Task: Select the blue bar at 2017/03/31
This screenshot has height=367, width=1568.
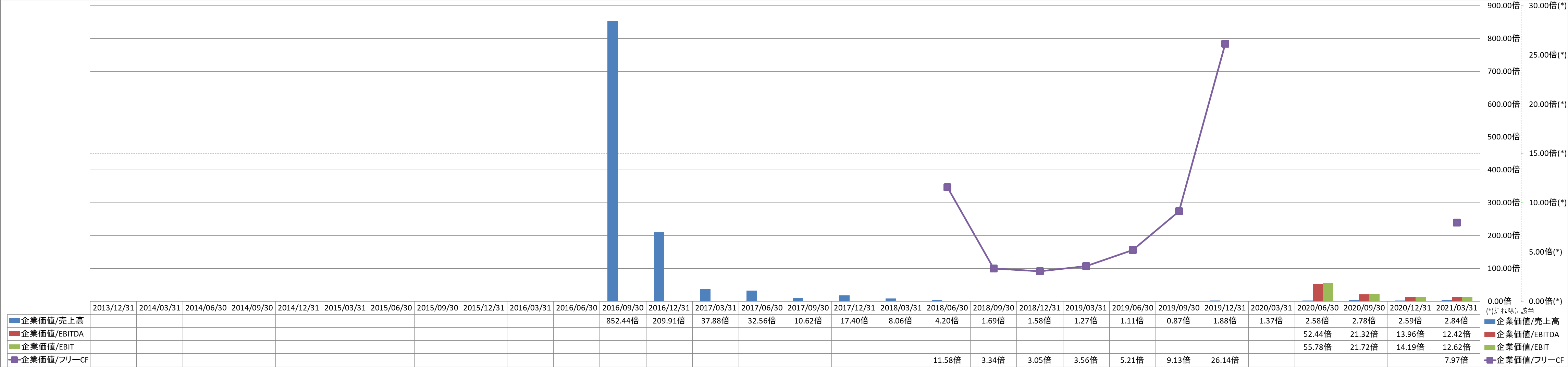Action: tap(705, 295)
